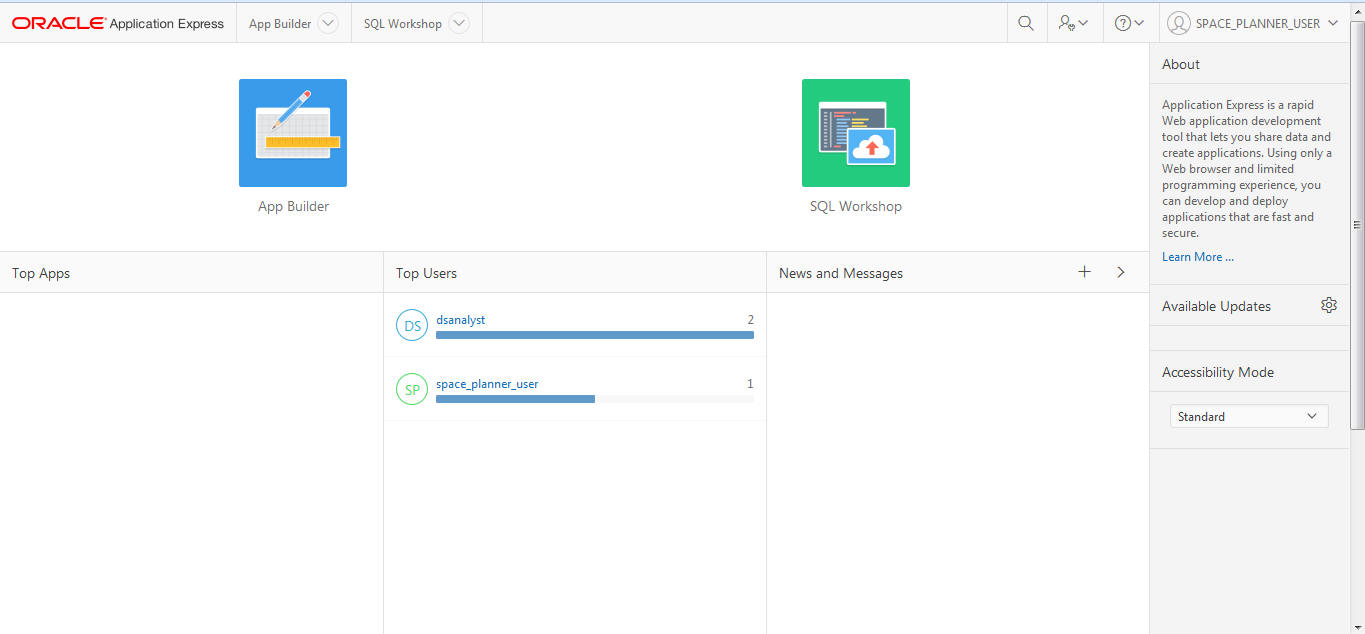This screenshot has height=634, width=1365.
Task: Select App Builder in top navigation
Action: click(x=280, y=23)
